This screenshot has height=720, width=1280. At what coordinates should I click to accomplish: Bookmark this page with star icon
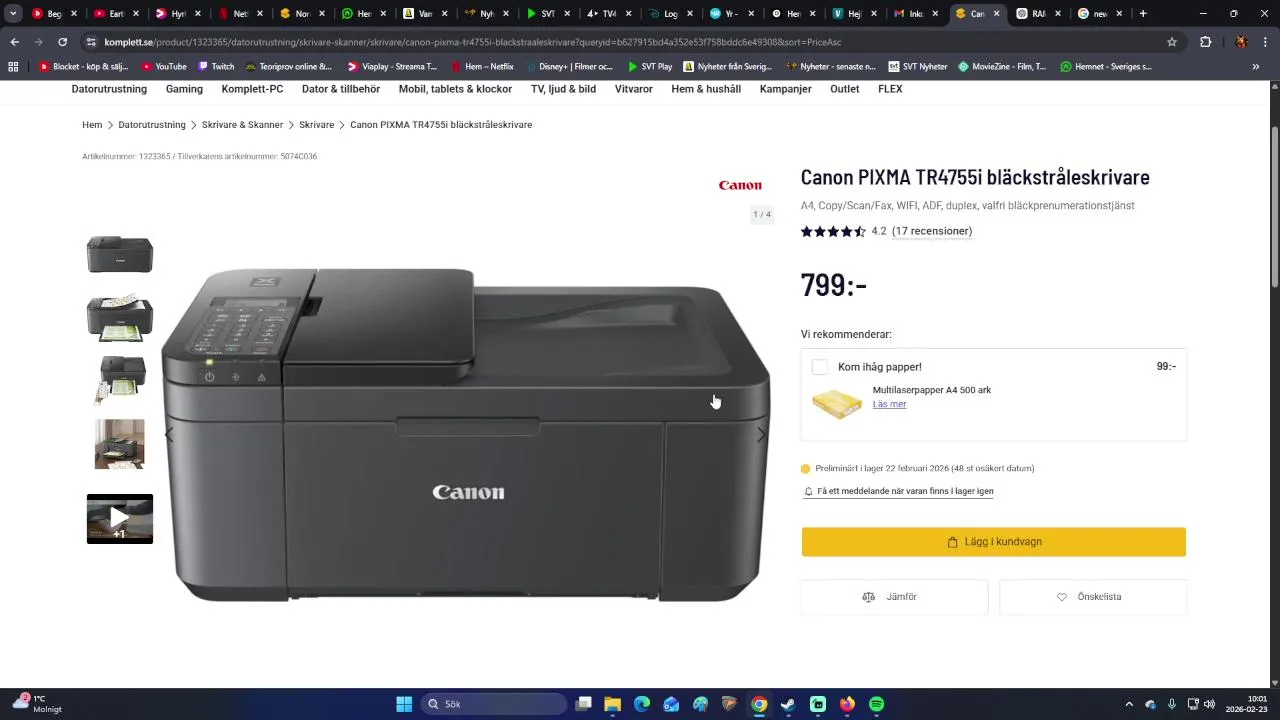click(x=1172, y=42)
